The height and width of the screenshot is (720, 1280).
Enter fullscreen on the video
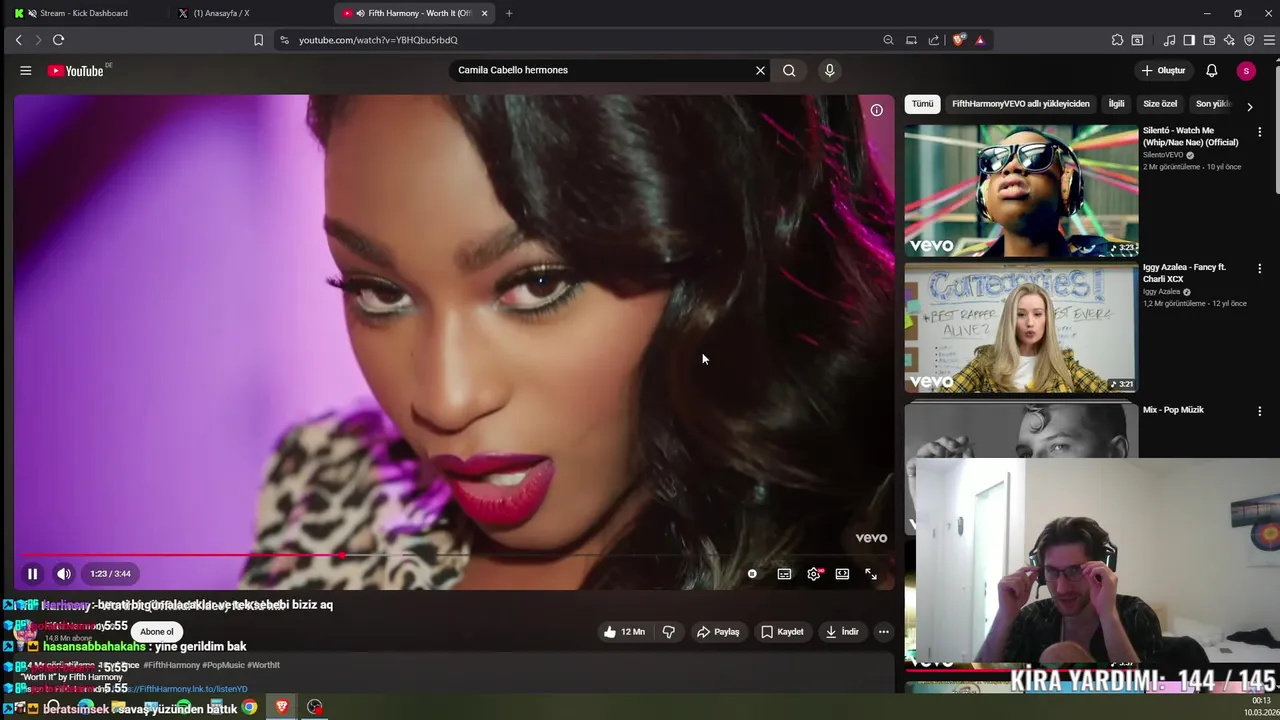click(x=871, y=574)
